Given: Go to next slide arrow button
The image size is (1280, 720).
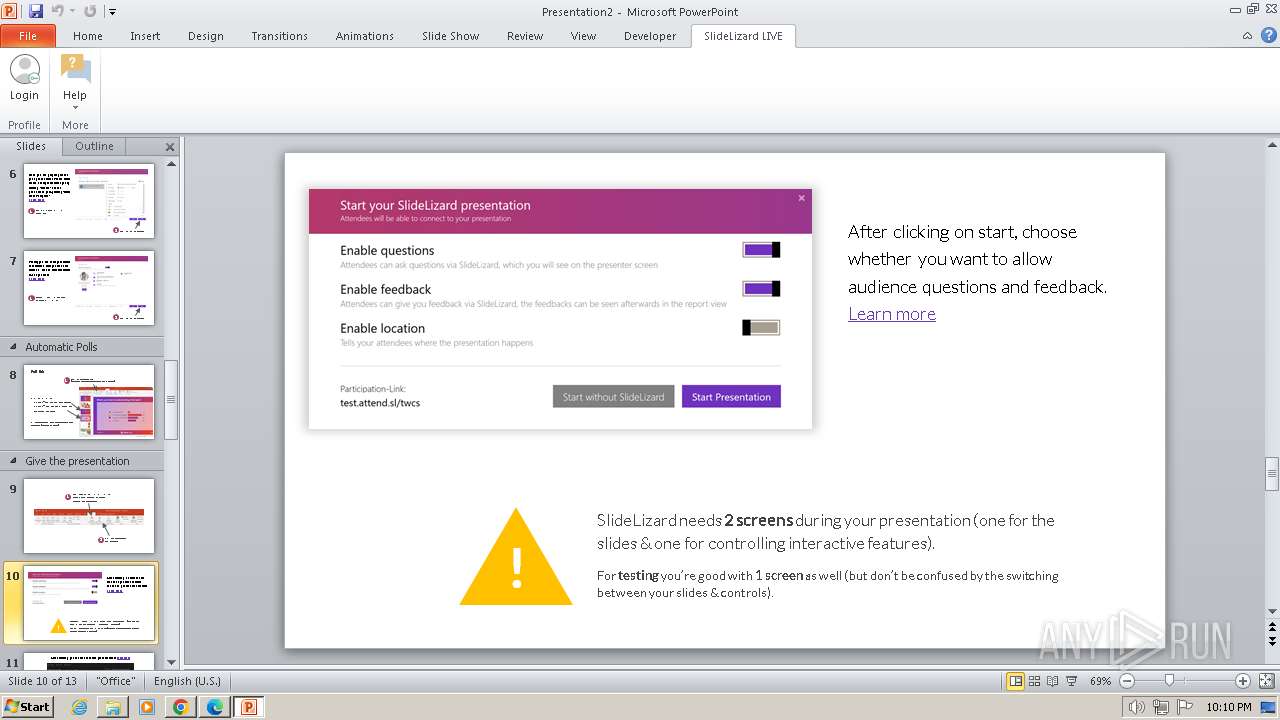Looking at the screenshot, I should click(x=1272, y=640).
